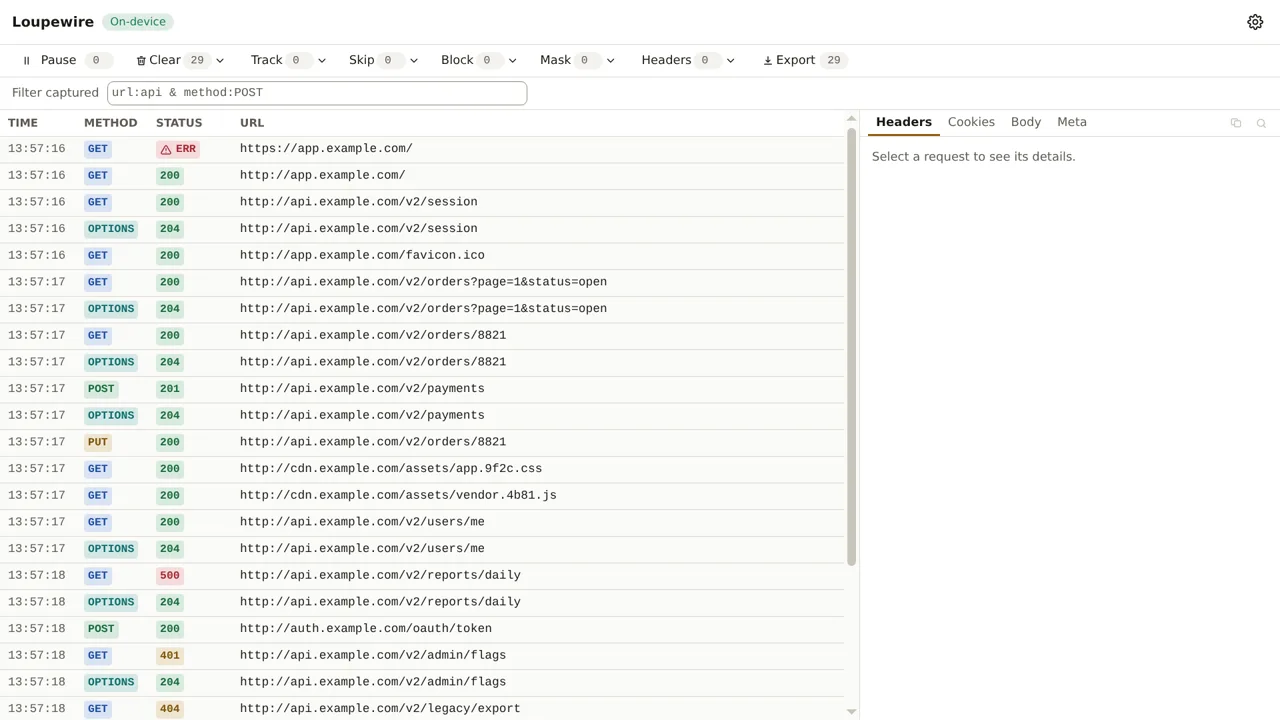This screenshot has width=1280, height=720.
Task: Switch to the Headers details tab
Action: point(904,122)
